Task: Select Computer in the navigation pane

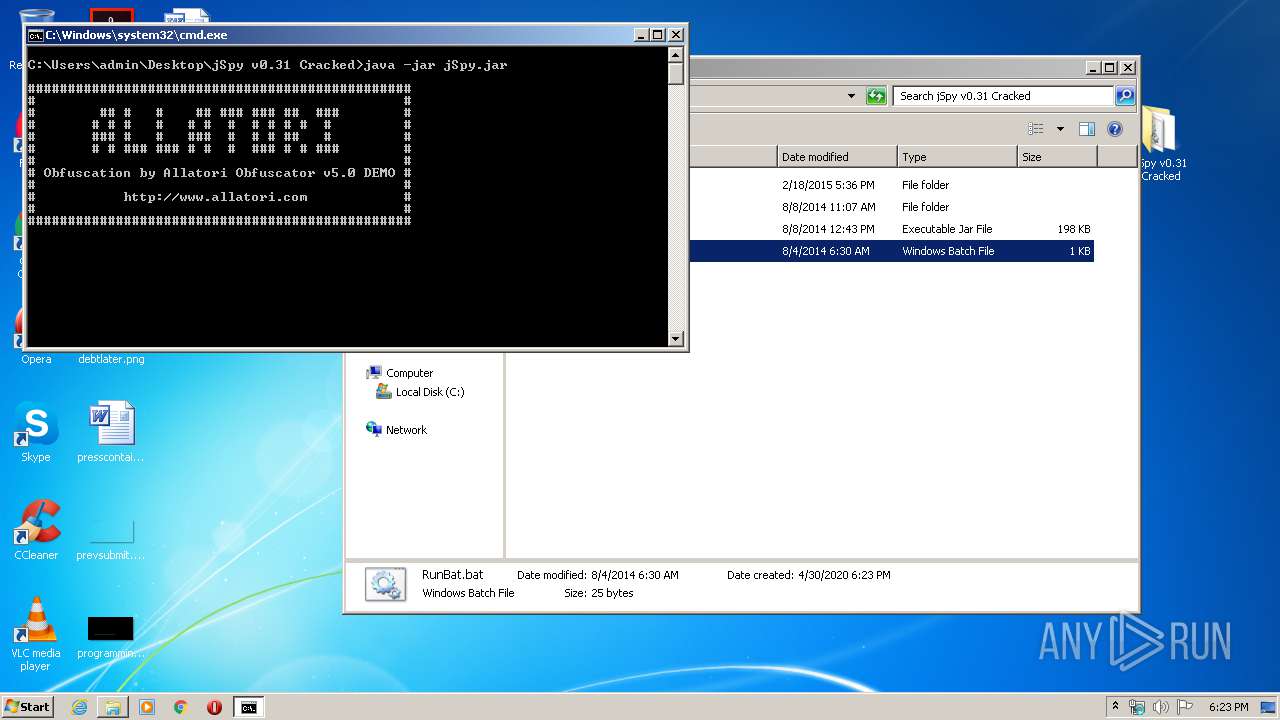Action: 409,373
